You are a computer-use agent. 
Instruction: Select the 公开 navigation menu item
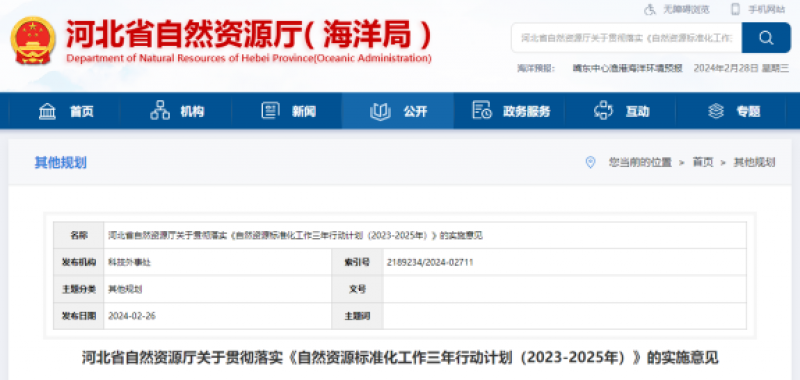[397, 111]
